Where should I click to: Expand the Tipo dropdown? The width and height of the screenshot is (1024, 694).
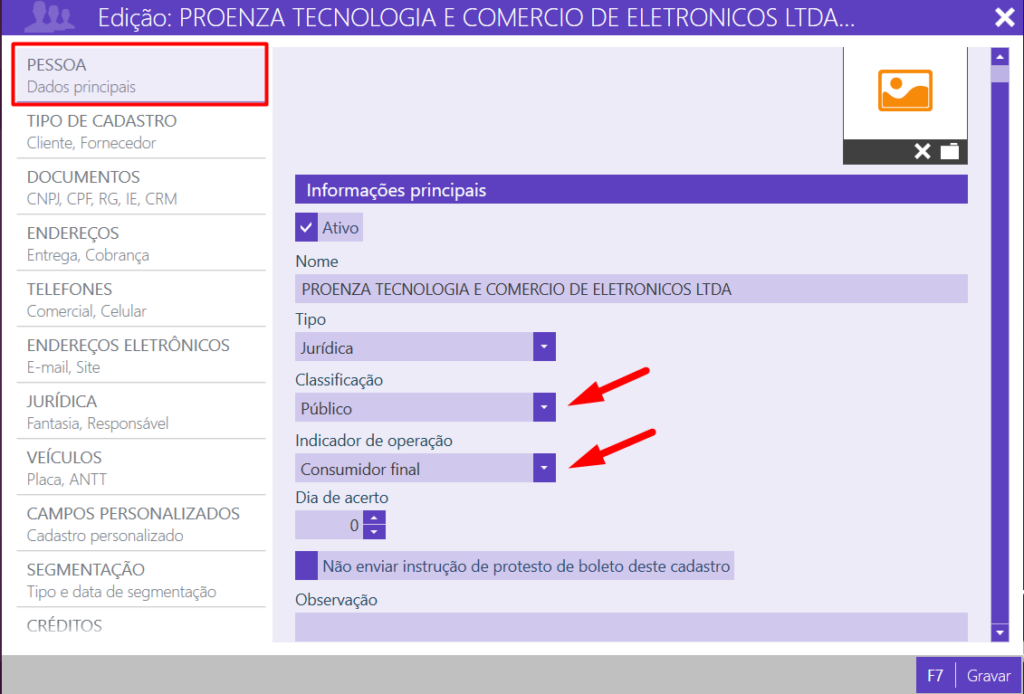point(543,347)
